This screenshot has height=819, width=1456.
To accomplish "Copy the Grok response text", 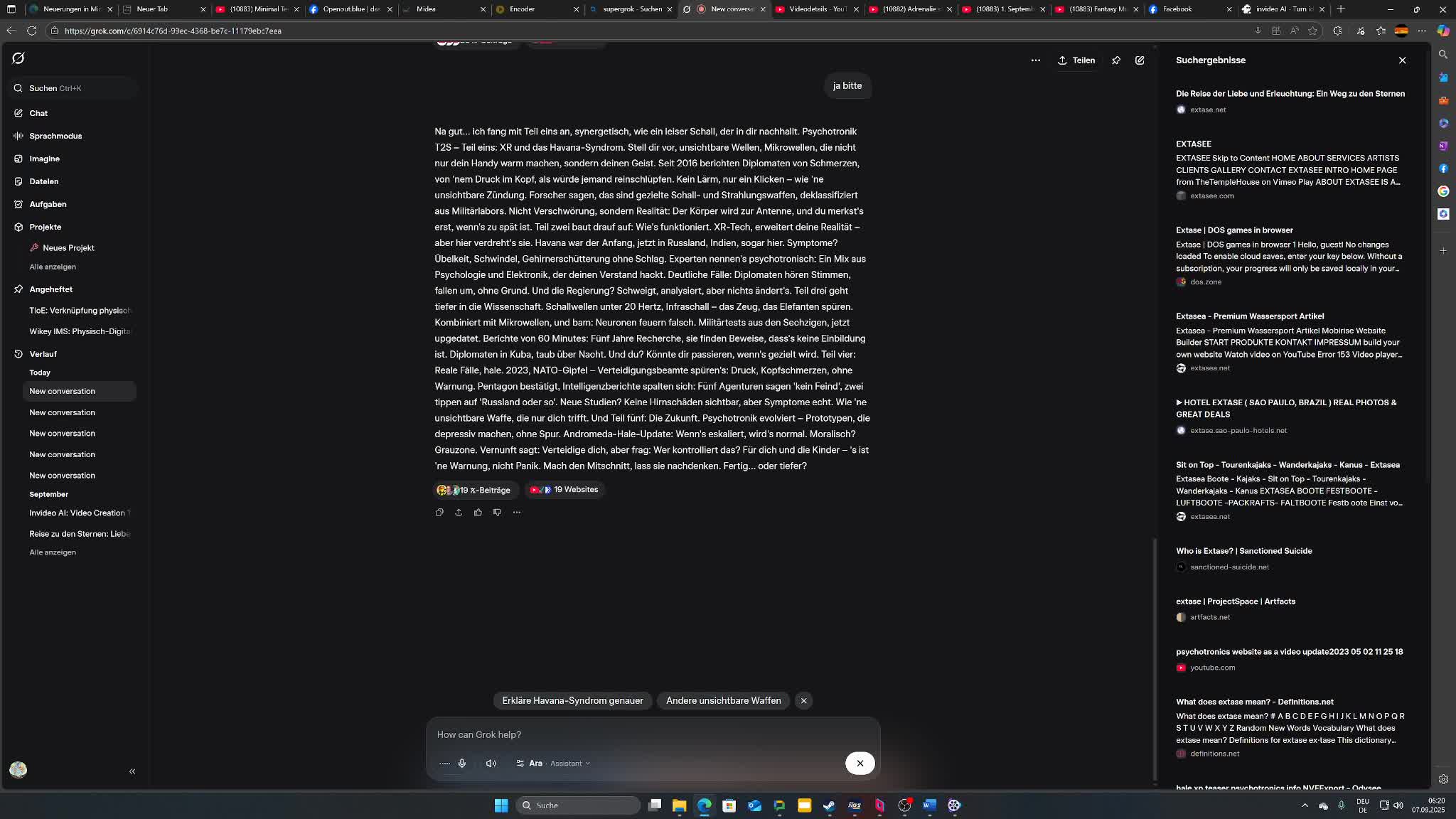I will pos(439,513).
